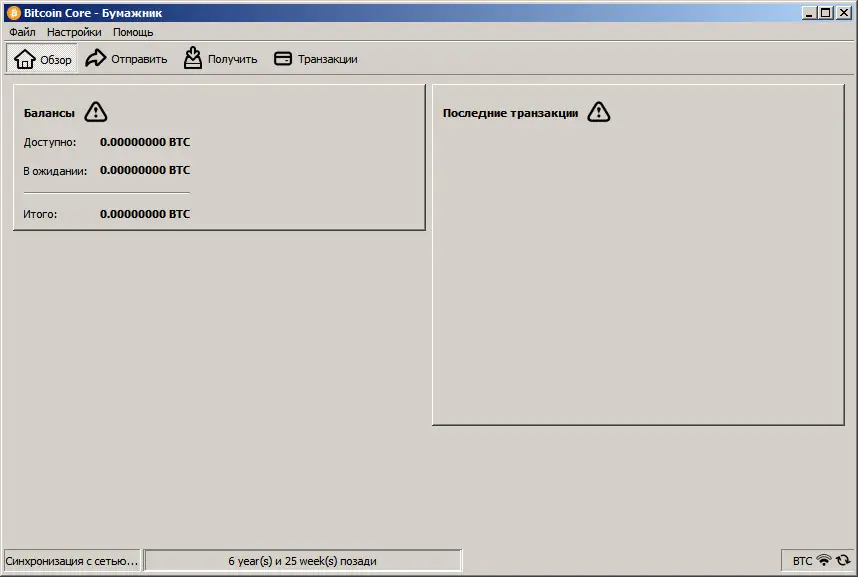The image size is (858, 577).
Task: Open the Обзор overview tab
Action: tap(43, 59)
